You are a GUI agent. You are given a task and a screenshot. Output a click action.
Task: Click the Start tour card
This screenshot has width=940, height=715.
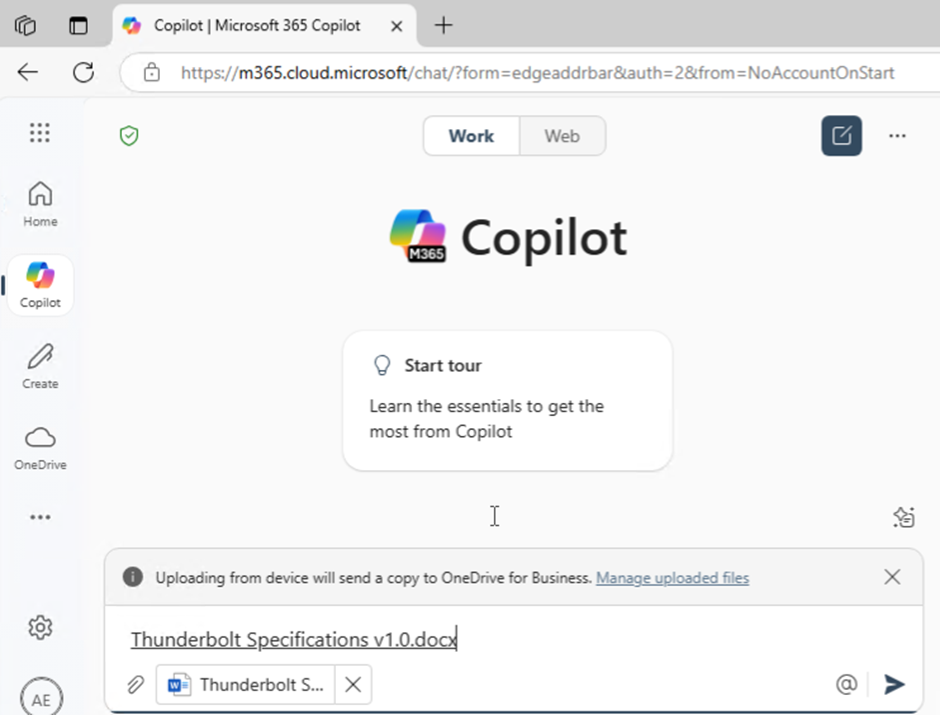(507, 400)
